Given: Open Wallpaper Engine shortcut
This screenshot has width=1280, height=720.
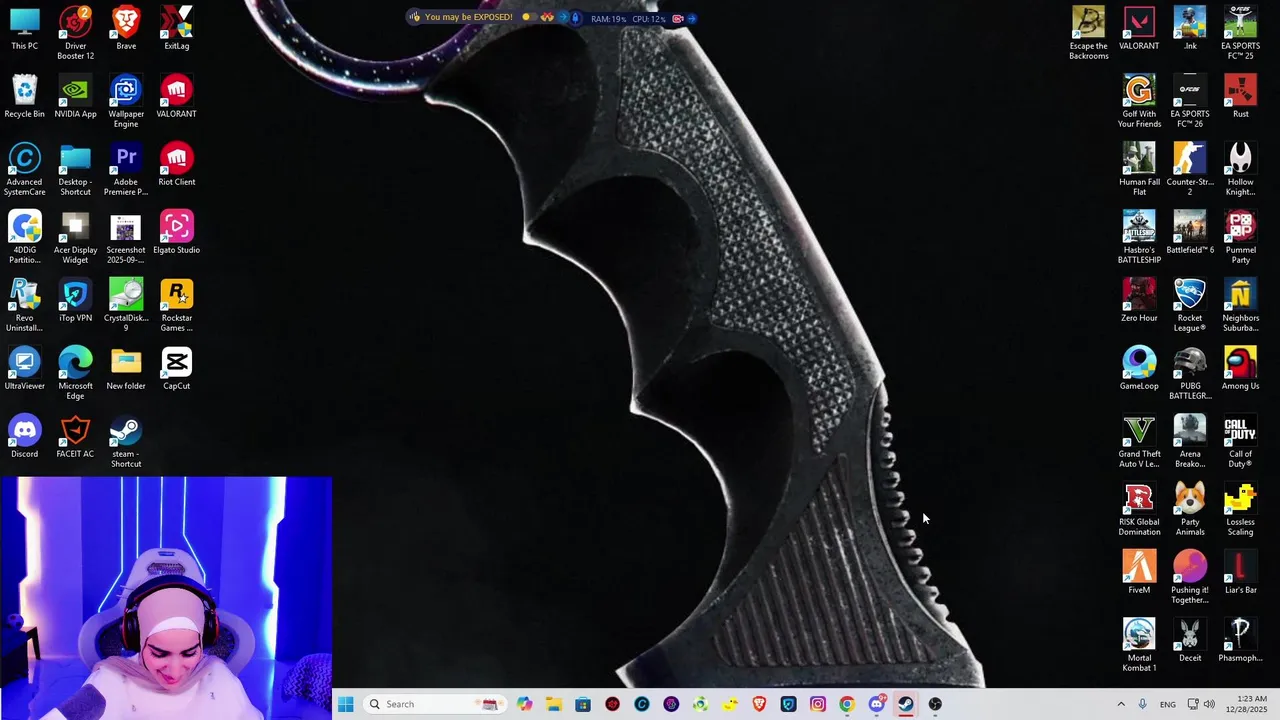Looking at the screenshot, I should pyautogui.click(x=126, y=101).
